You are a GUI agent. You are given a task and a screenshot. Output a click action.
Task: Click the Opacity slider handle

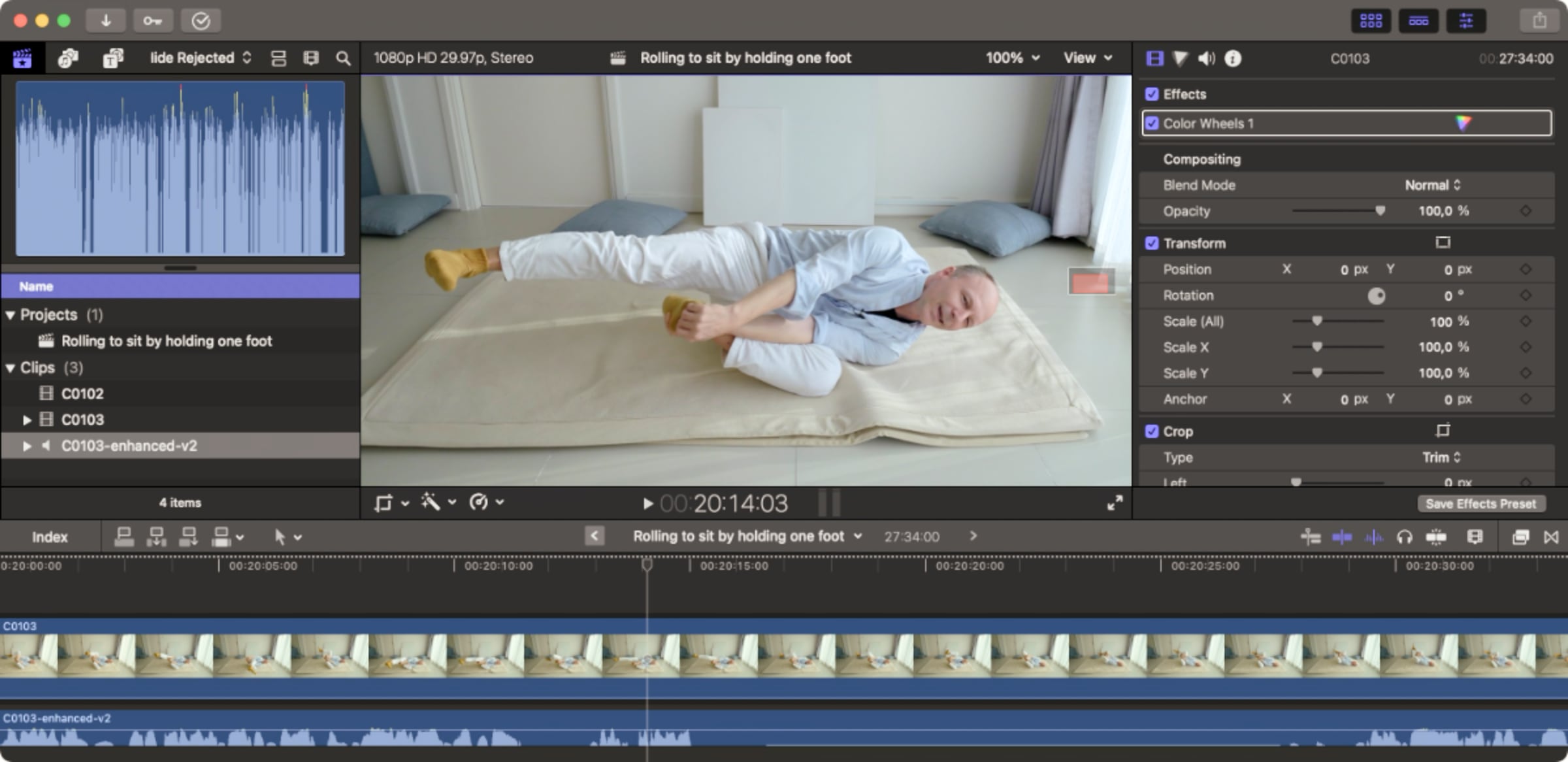[x=1380, y=210]
